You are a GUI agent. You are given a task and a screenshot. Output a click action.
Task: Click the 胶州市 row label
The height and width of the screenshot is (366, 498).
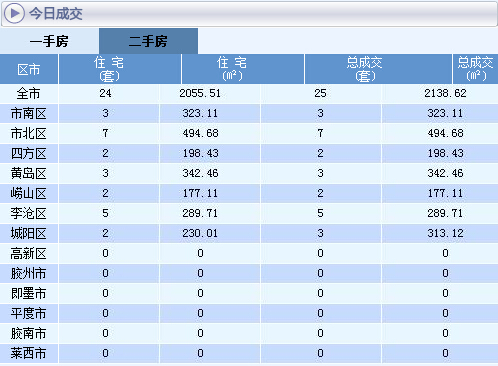click(28, 274)
